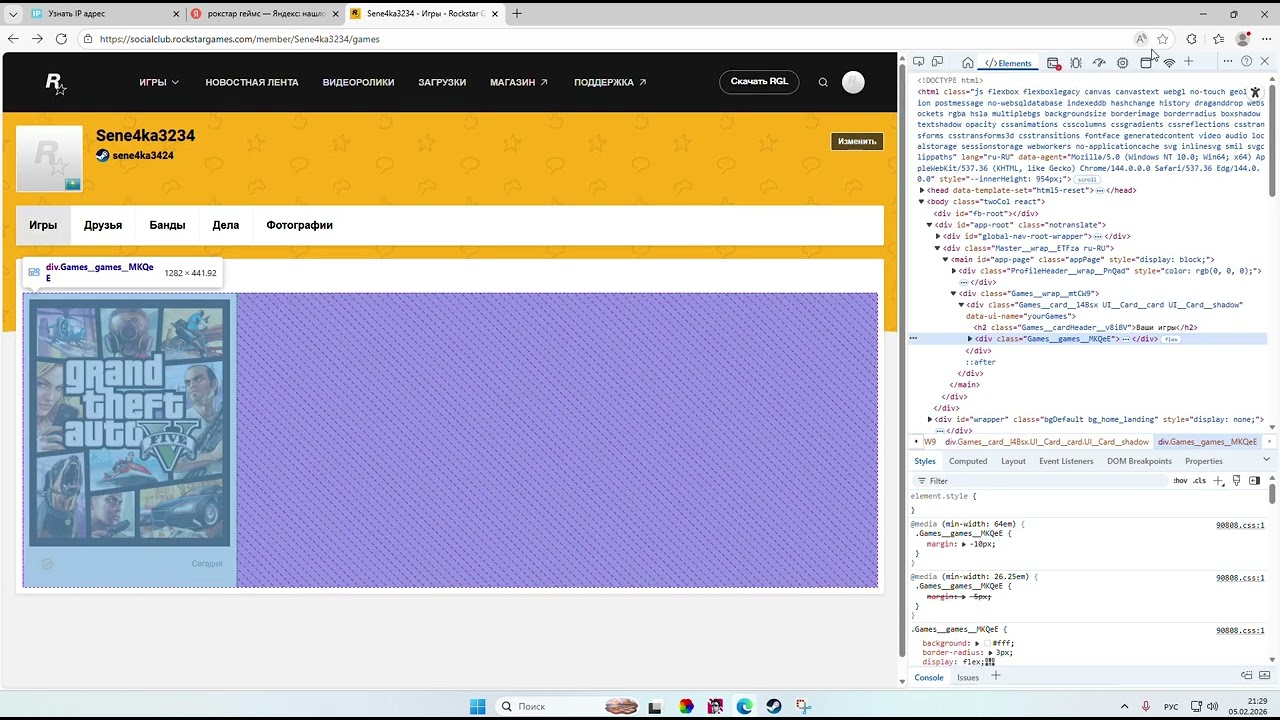The height and width of the screenshot is (720, 1280).
Task: Open the Issues drawer tab
Action: (x=967, y=677)
